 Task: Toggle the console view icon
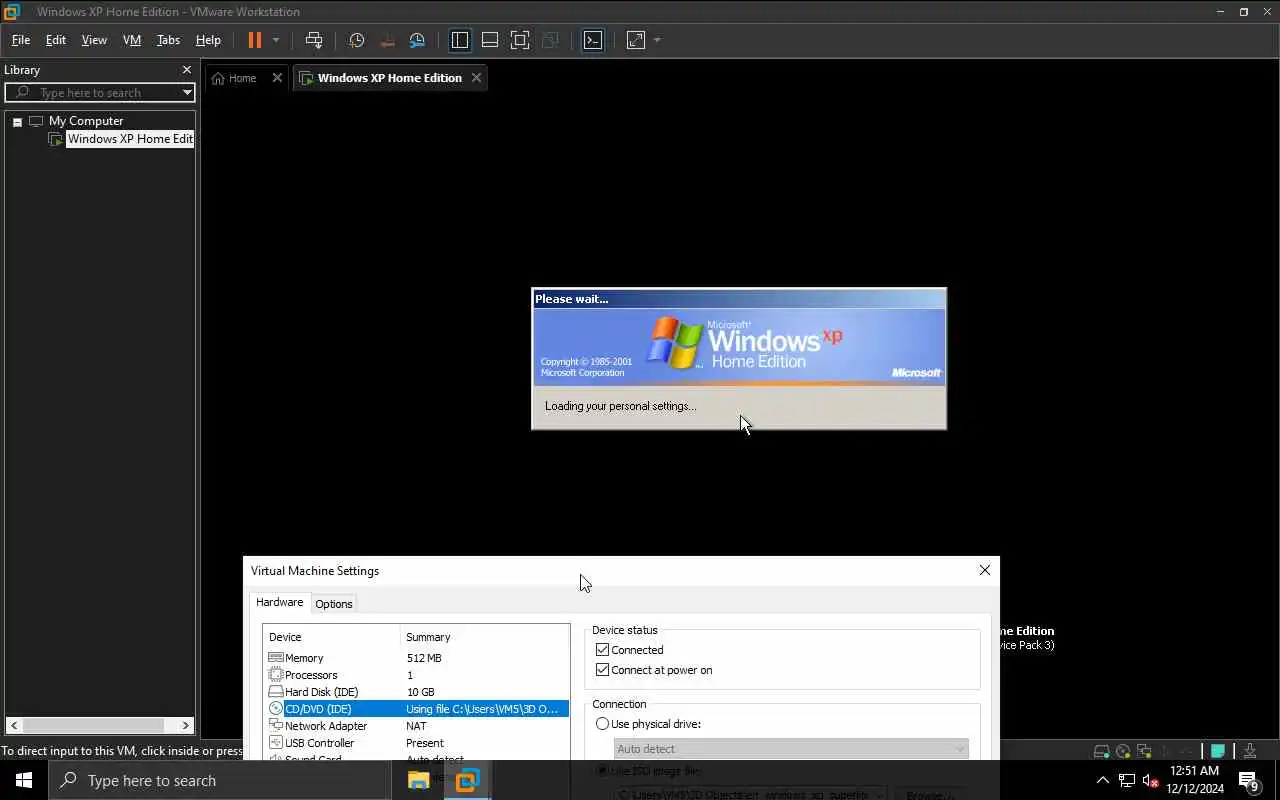tap(593, 40)
